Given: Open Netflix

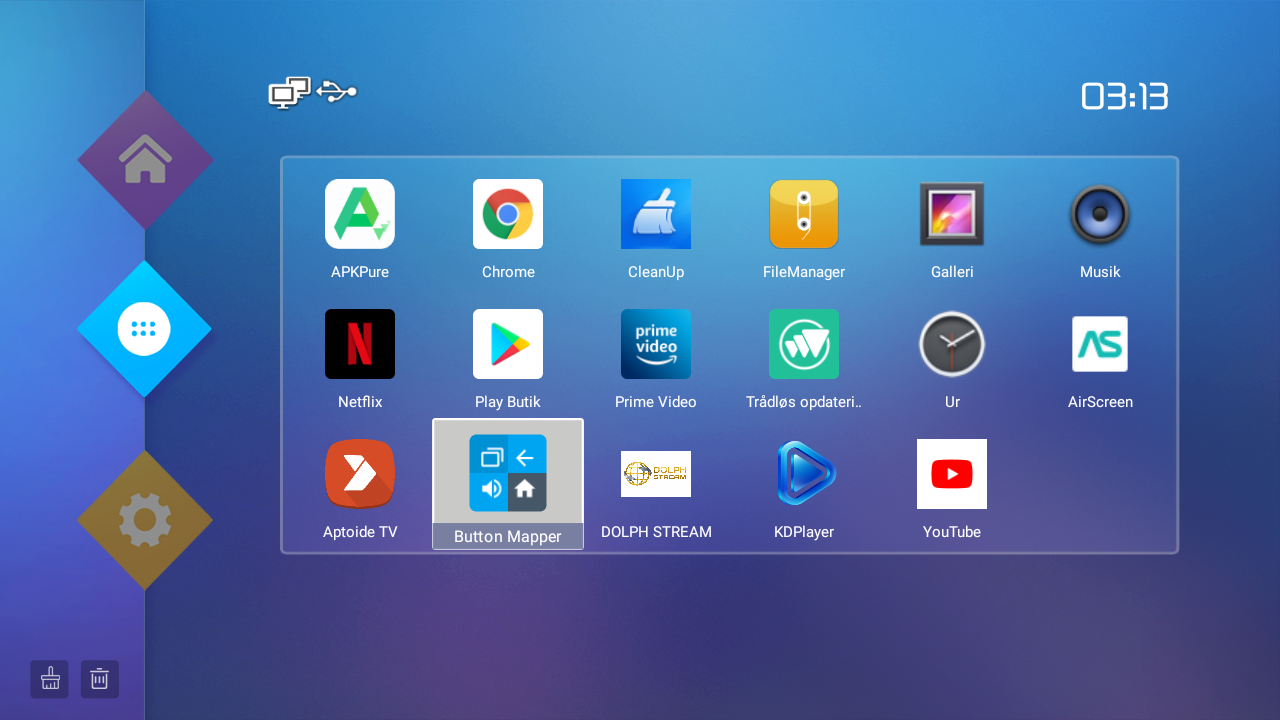Looking at the screenshot, I should pos(360,344).
